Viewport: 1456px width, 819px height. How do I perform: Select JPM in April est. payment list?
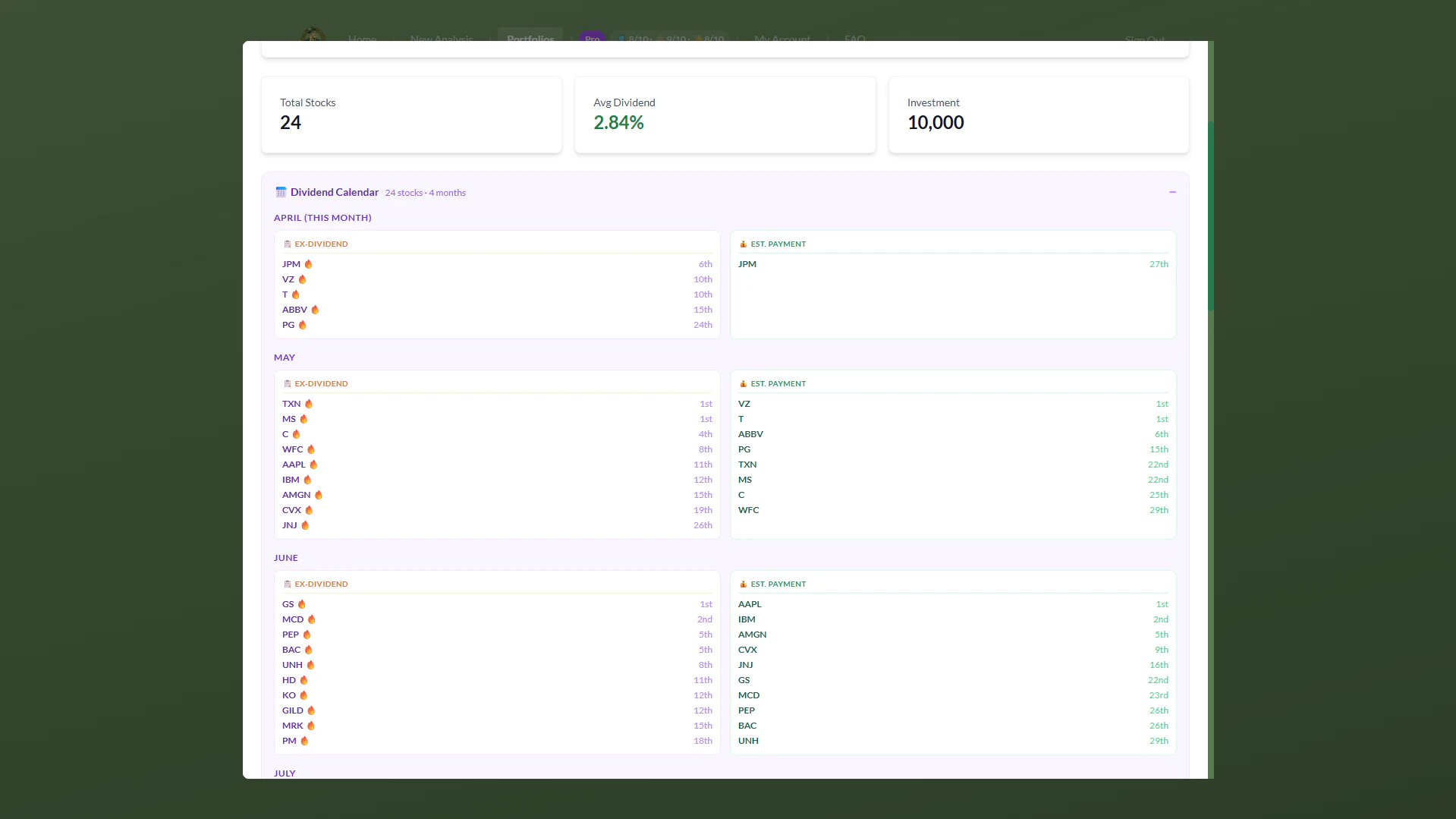747,264
